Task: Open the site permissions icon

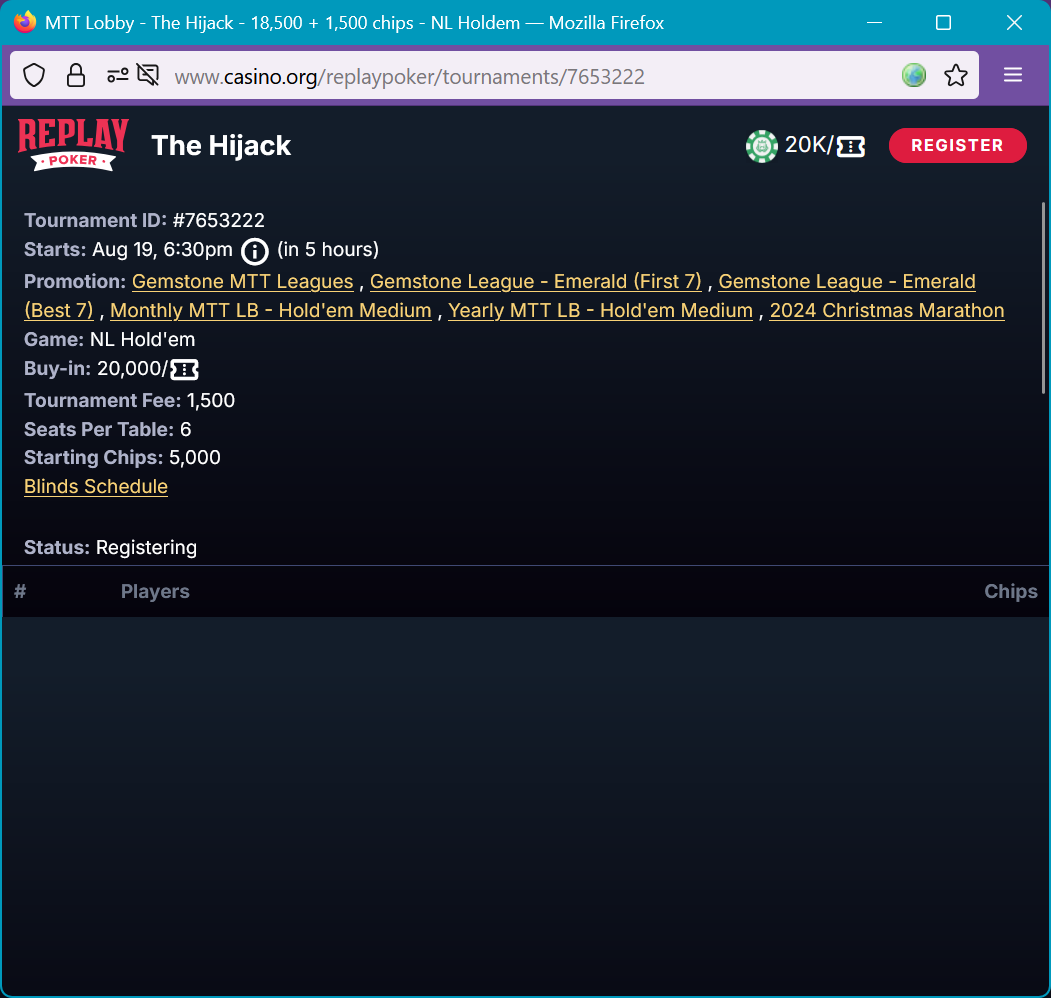Action: [118, 75]
